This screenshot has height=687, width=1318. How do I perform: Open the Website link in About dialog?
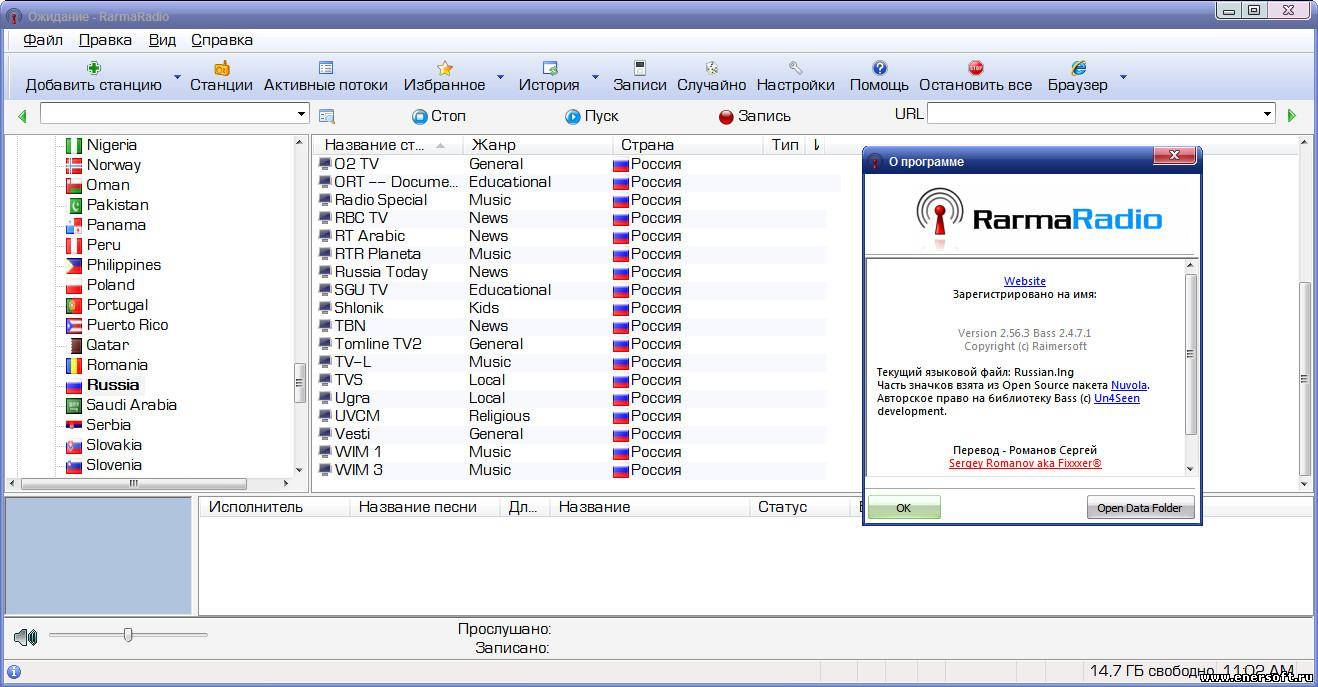(1025, 281)
